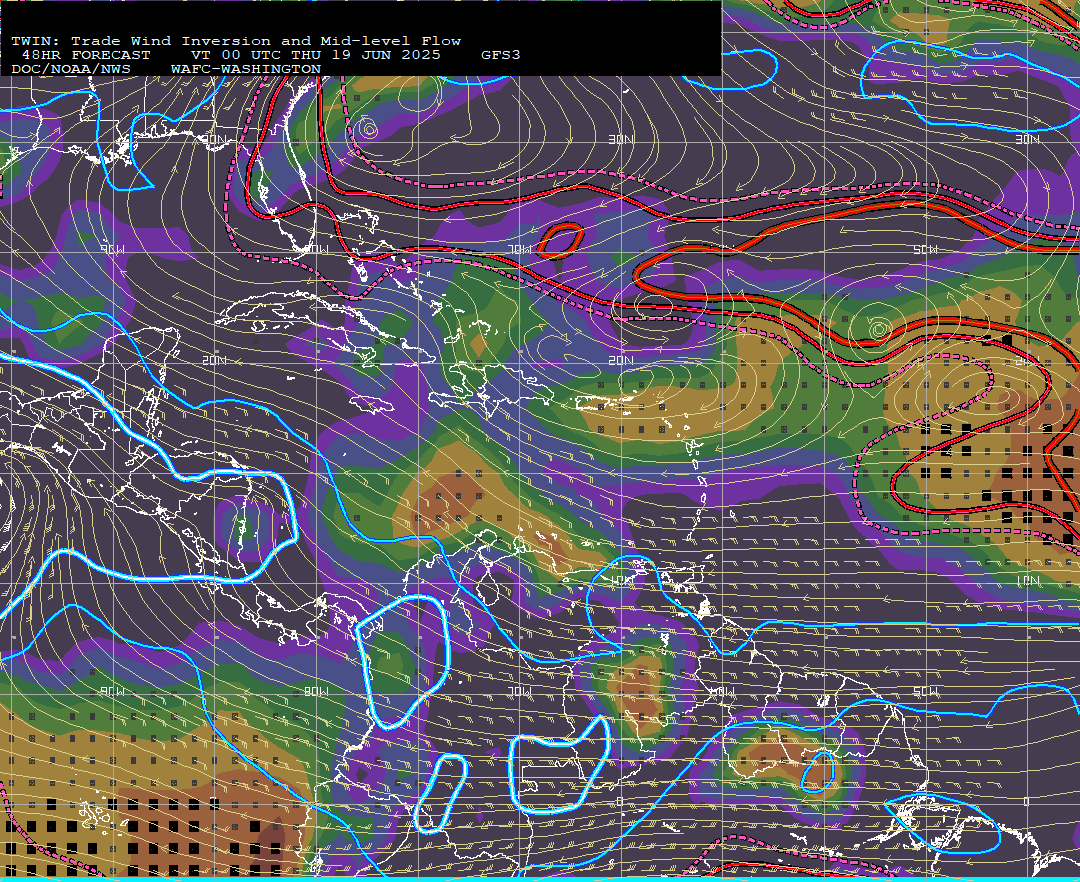This screenshot has height=882, width=1080.
Task: Click the title 'TWIN: Trade Wind Inversion and Mid-level Flow'
Action: (236, 41)
